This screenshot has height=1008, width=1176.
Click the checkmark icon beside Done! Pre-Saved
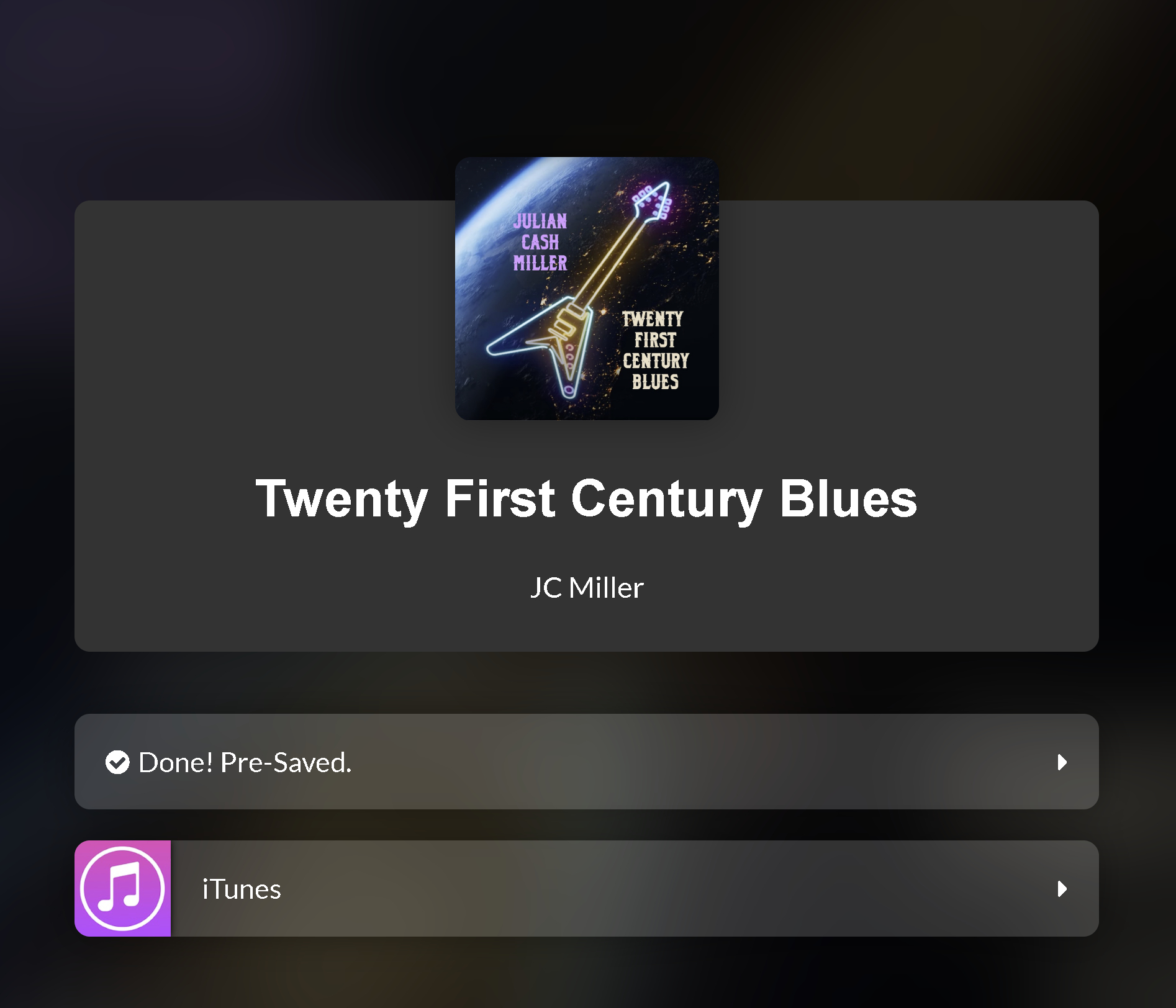(117, 762)
